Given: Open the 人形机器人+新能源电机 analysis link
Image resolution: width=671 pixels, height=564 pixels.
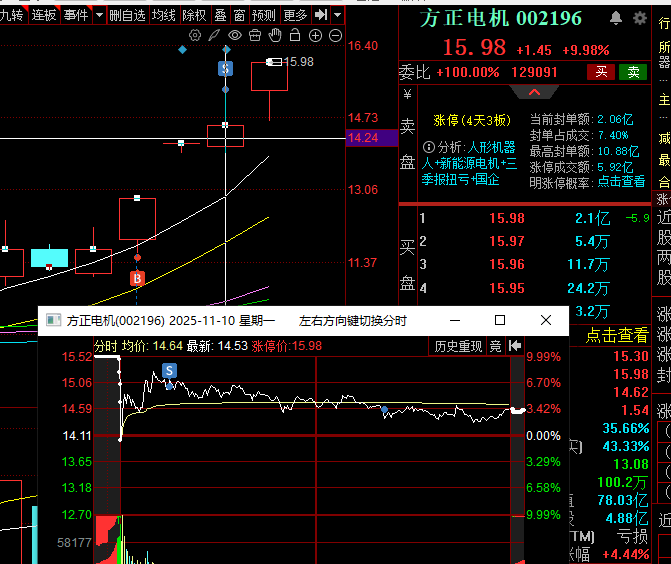Looking at the screenshot, I should tap(469, 163).
